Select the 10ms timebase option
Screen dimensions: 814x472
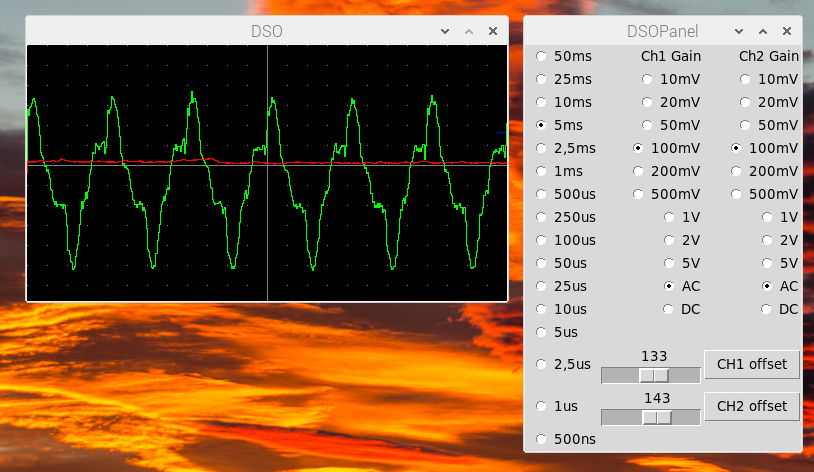click(x=564, y=102)
